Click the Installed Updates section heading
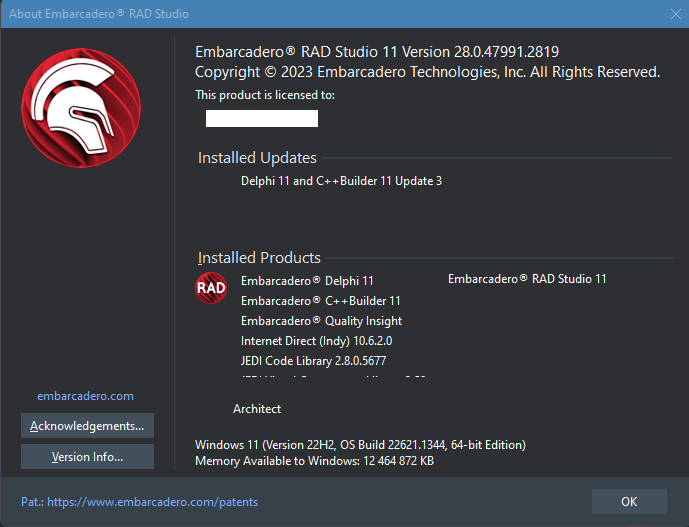This screenshot has height=527, width=689. coord(257,158)
